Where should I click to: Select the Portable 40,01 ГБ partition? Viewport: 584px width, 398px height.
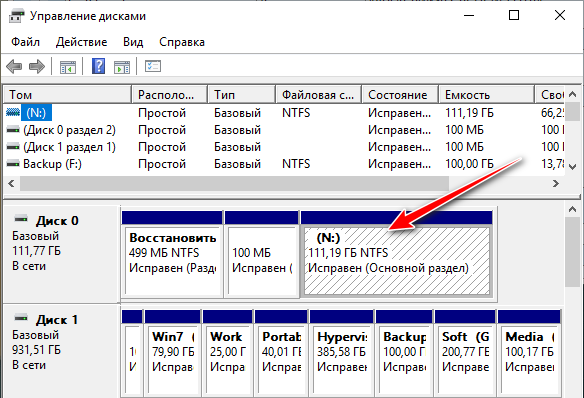(281, 353)
